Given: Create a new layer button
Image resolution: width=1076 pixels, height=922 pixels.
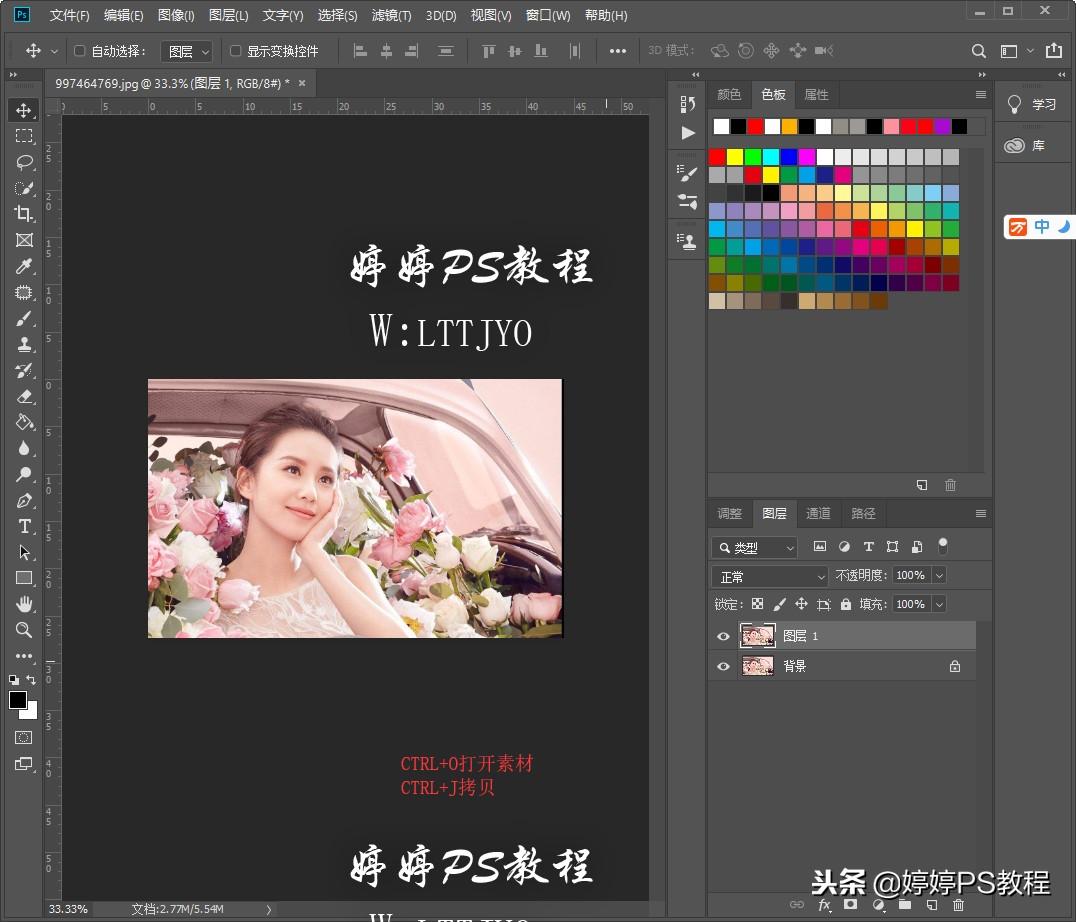Looking at the screenshot, I should click(x=932, y=906).
